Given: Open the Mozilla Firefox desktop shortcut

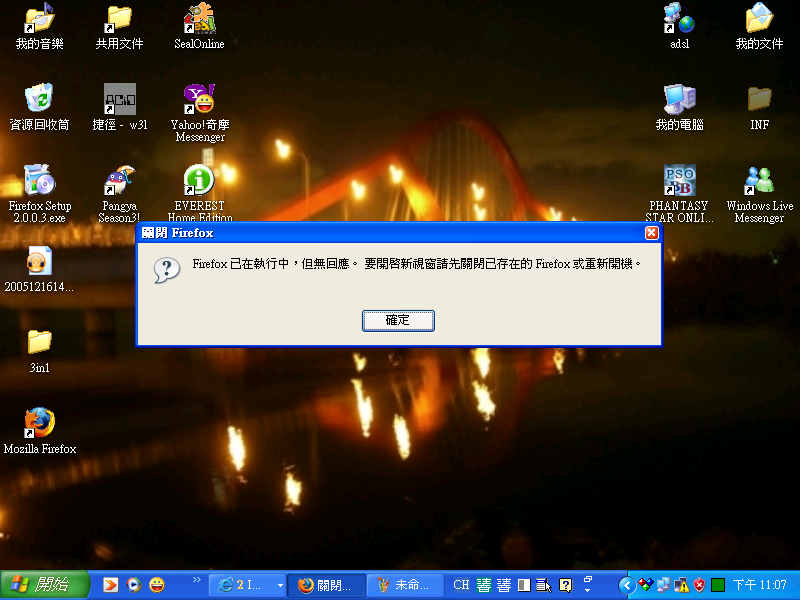Looking at the screenshot, I should (39, 423).
